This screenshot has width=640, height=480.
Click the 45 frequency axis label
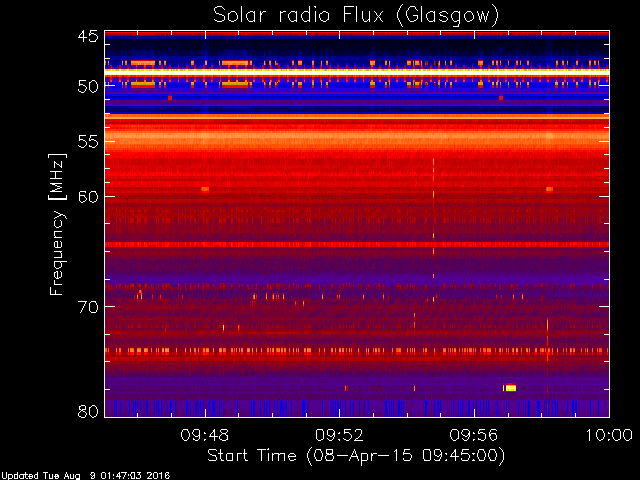88,36
